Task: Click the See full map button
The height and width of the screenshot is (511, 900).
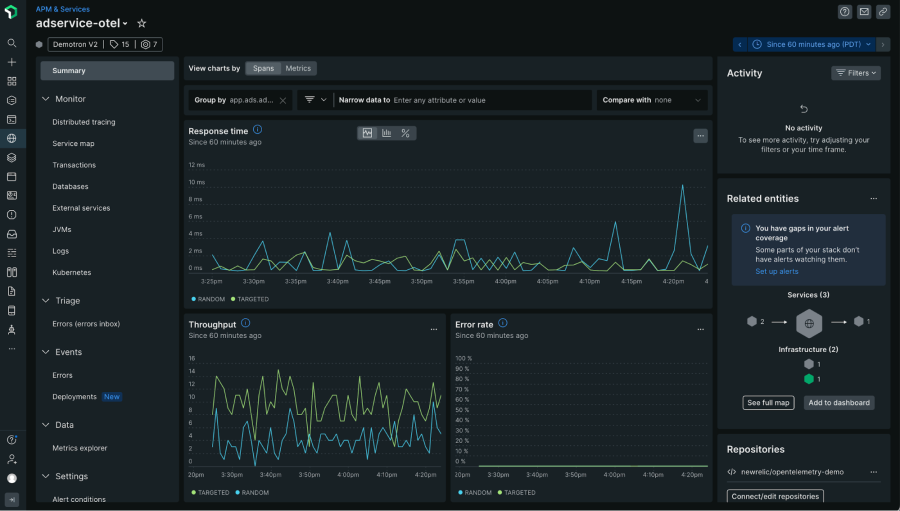Action: click(x=768, y=402)
